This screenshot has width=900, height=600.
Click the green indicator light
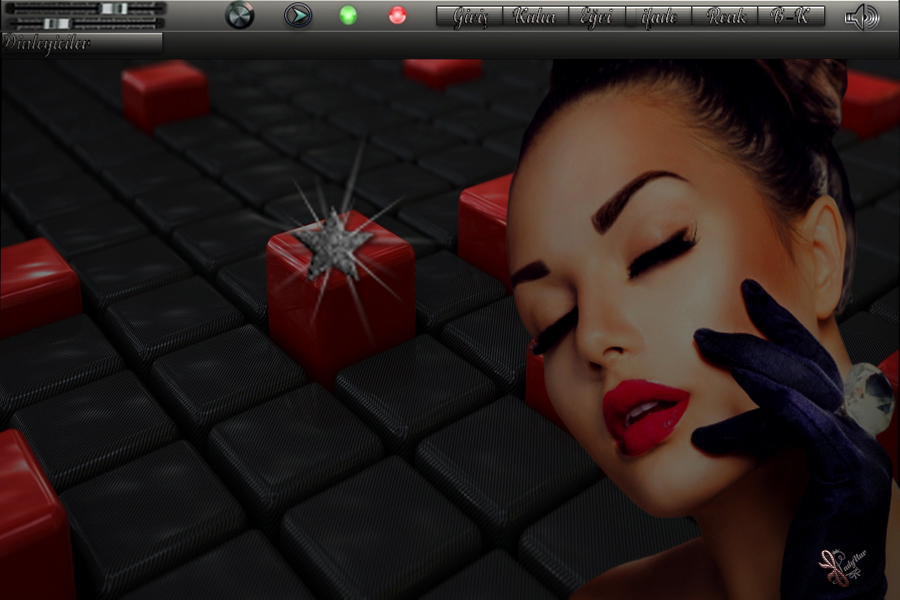click(x=348, y=16)
